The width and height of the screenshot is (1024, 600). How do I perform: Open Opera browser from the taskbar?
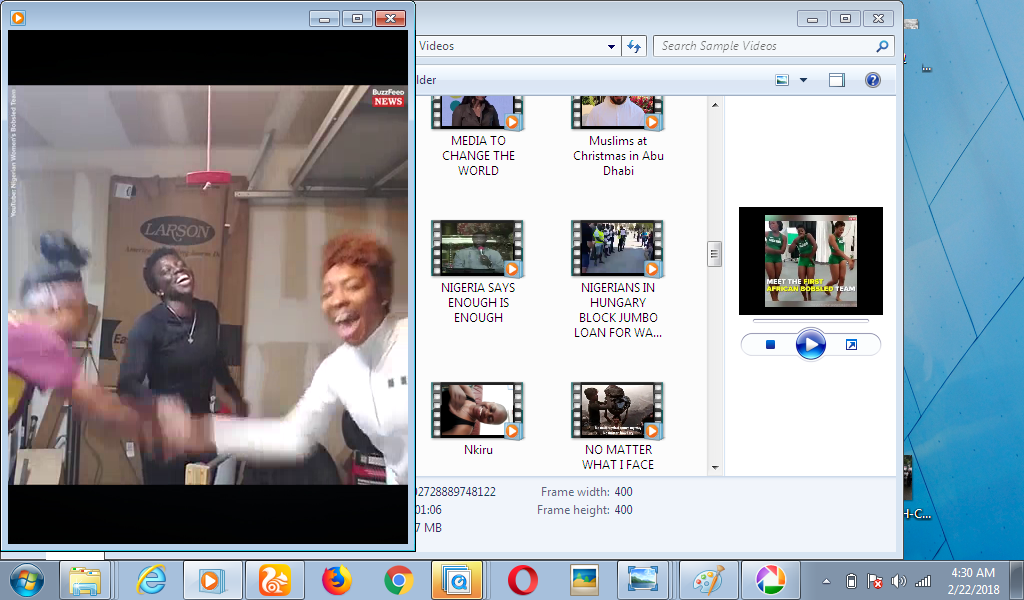coord(522,580)
